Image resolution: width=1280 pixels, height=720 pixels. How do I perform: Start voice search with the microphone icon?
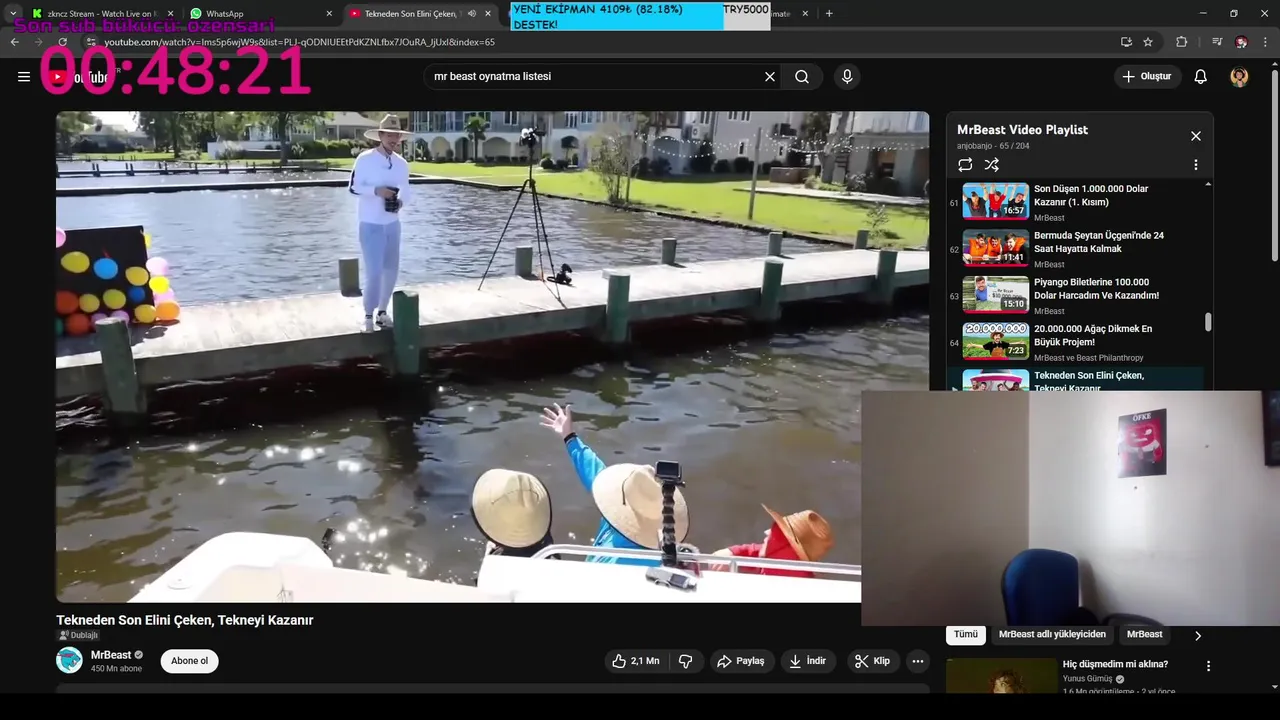[847, 77]
